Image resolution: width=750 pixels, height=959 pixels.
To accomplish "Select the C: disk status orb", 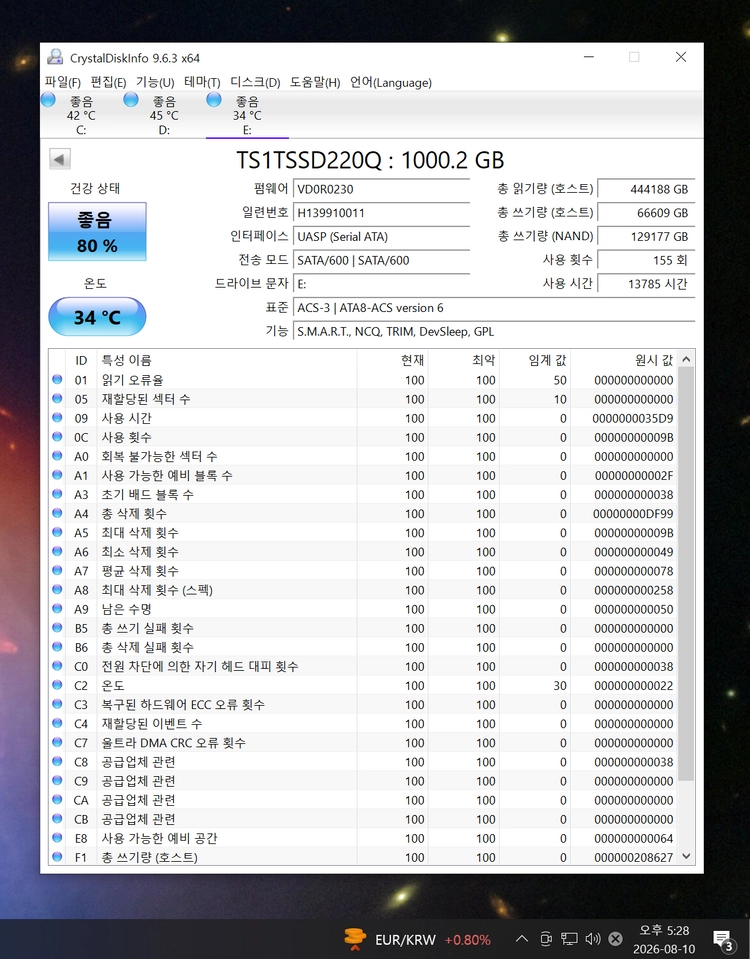I will pos(48,100).
